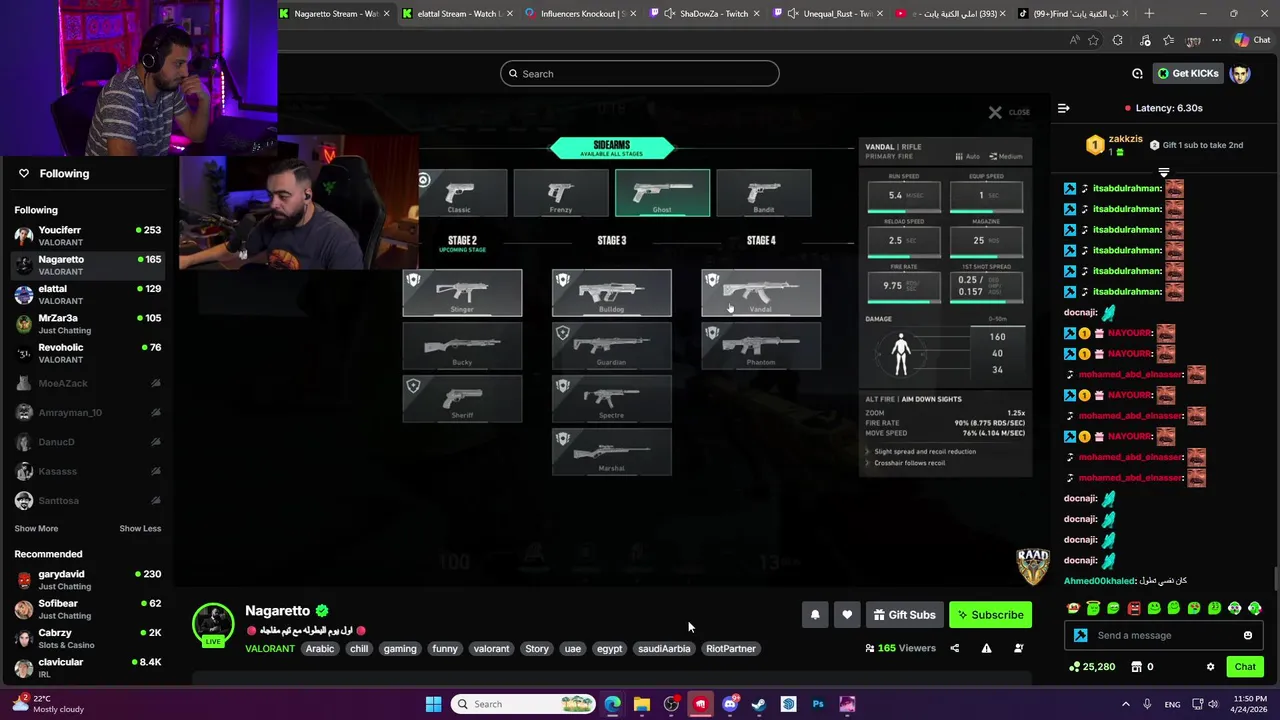This screenshot has width=1280, height=720.
Task: Open a new browser tab
Action: 1149,14
